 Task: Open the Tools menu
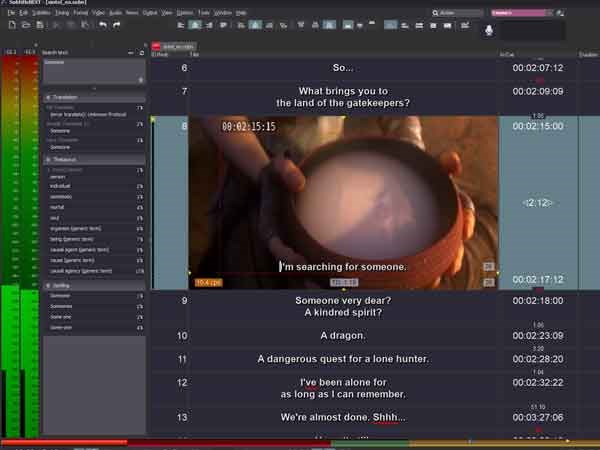(x=204, y=13)
